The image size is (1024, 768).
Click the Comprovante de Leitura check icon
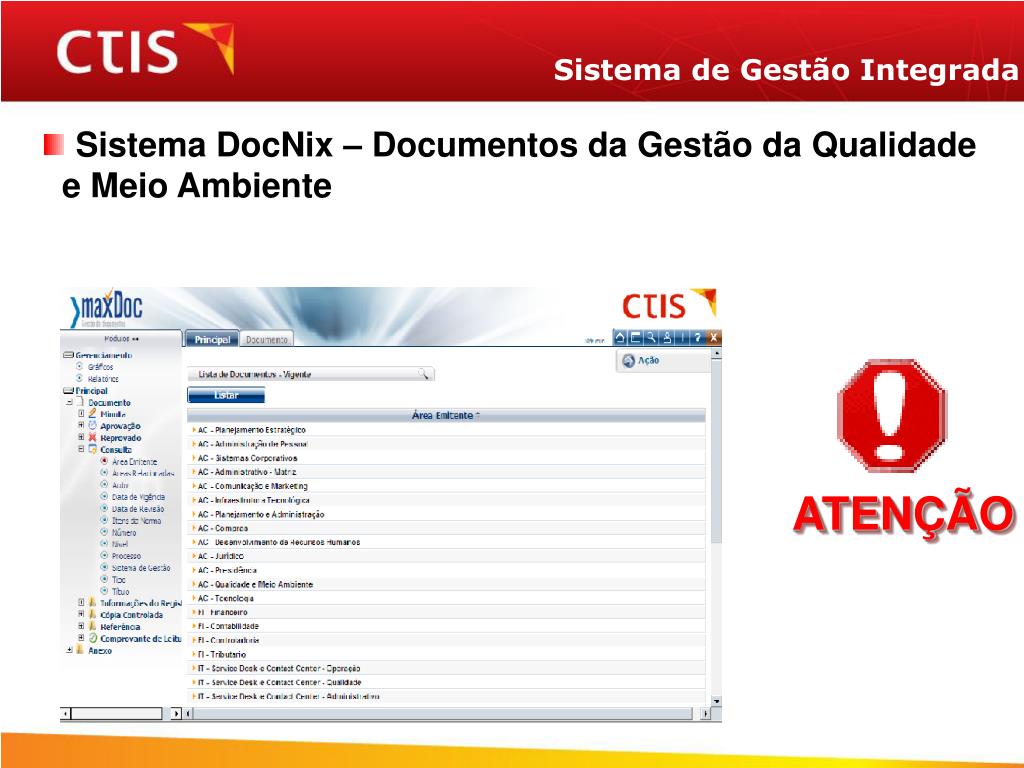click(93, 637)
